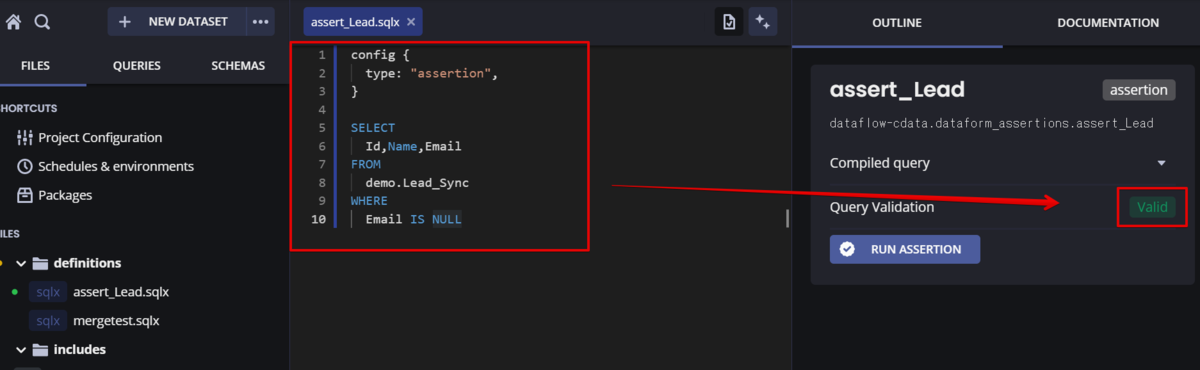Expand the Compiled query dropdown arrow
The height and width of the screenshot is (370, 1200).
coord(1161,163)
